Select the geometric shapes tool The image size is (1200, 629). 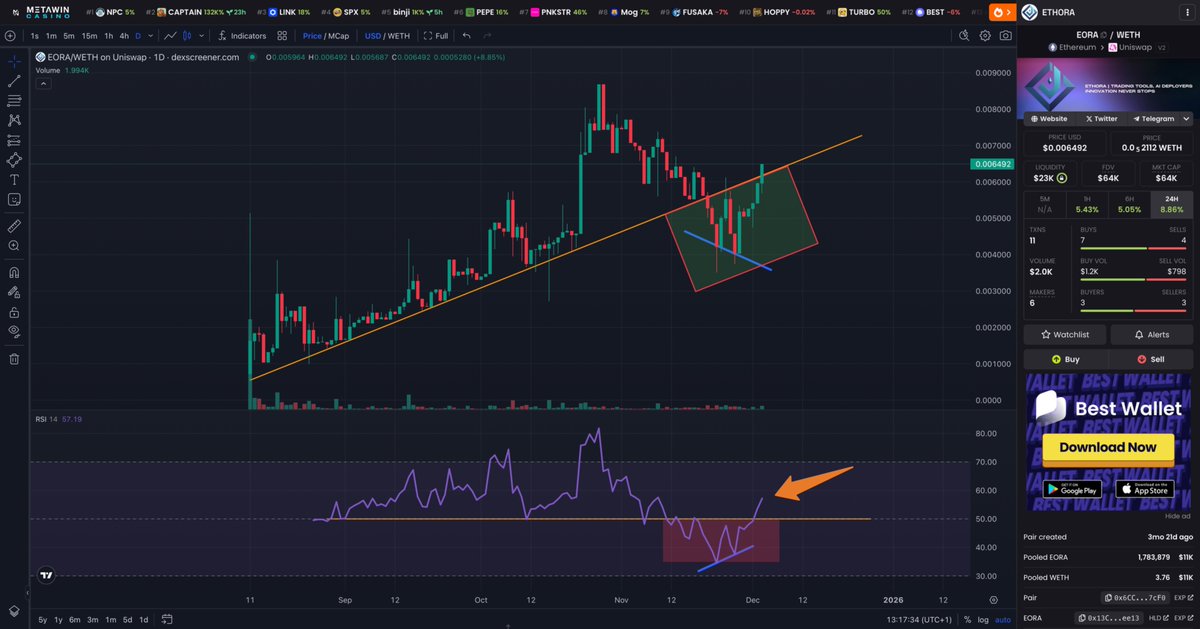click(x=14, y=160)
